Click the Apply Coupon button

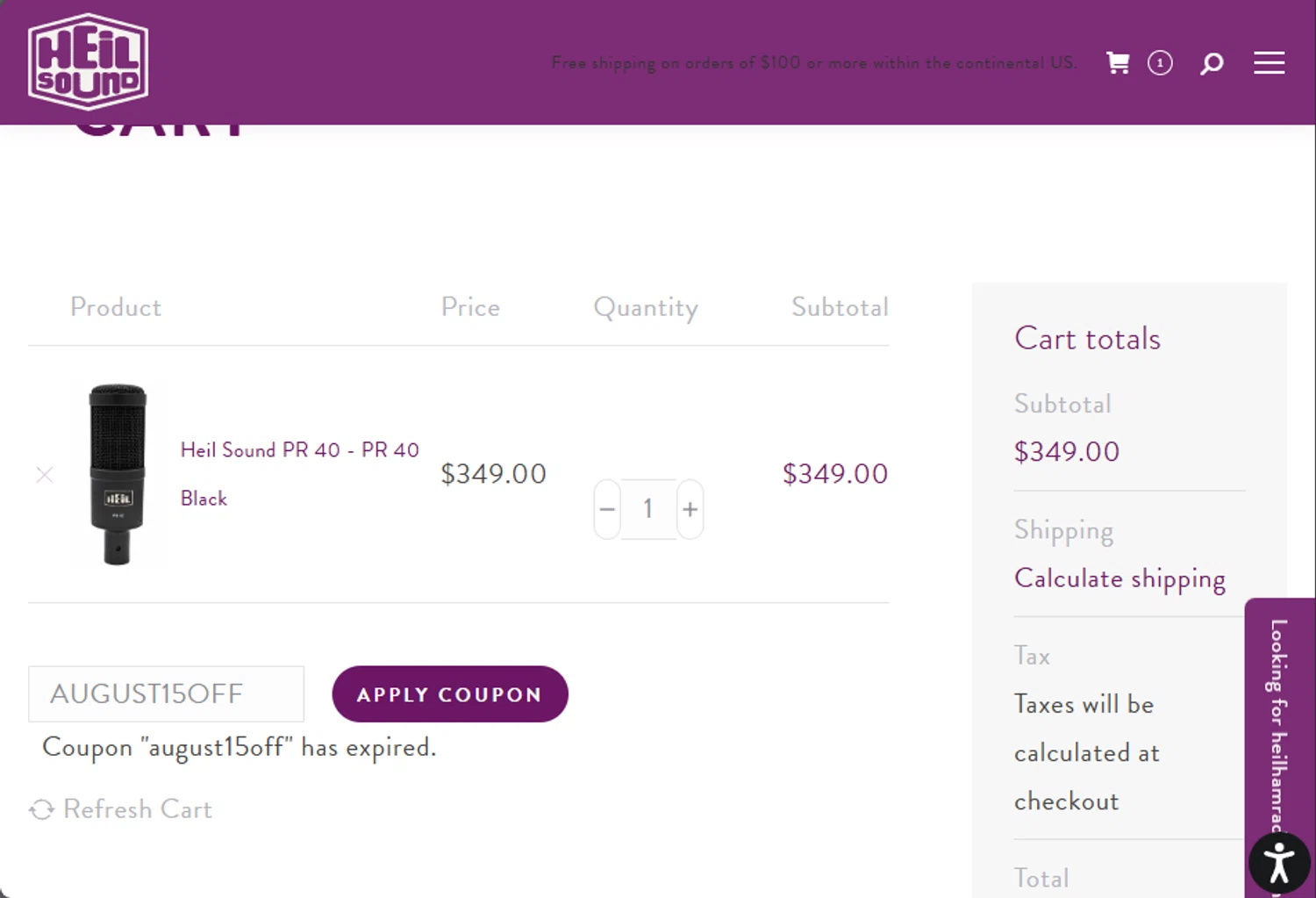pos(450,694)
